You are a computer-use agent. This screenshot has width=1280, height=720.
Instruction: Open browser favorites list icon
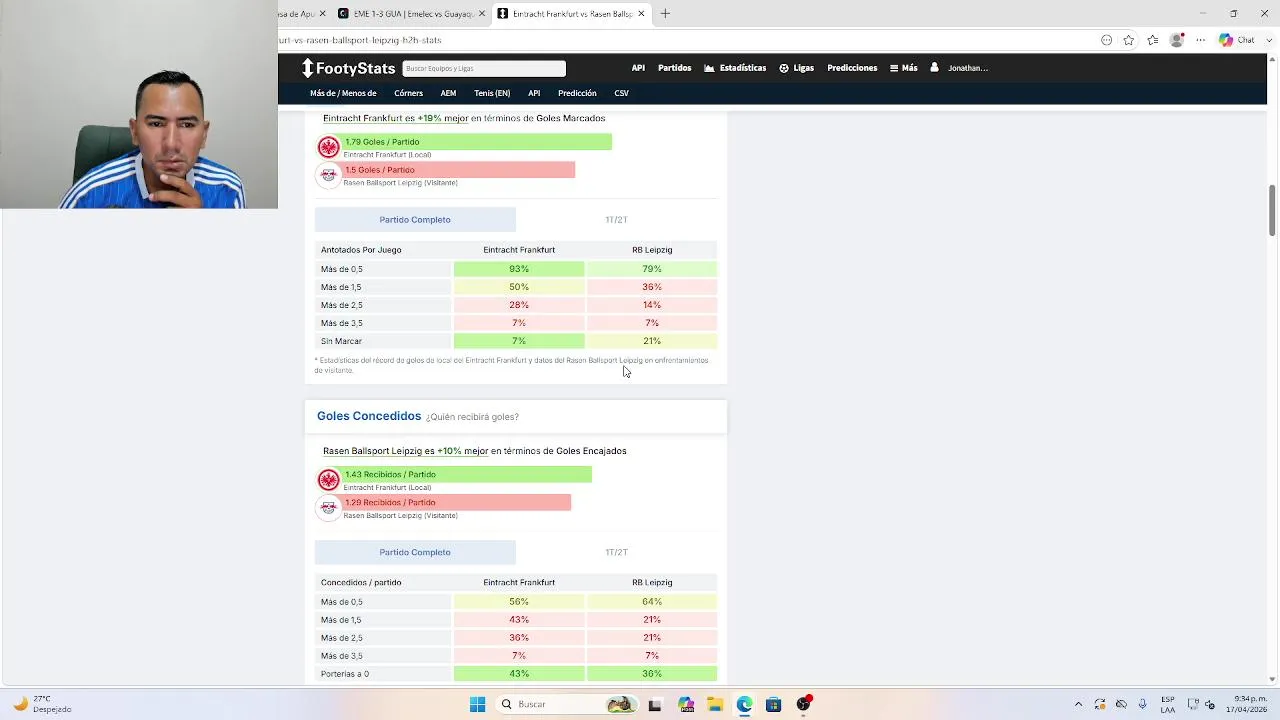pos(1153,40)
